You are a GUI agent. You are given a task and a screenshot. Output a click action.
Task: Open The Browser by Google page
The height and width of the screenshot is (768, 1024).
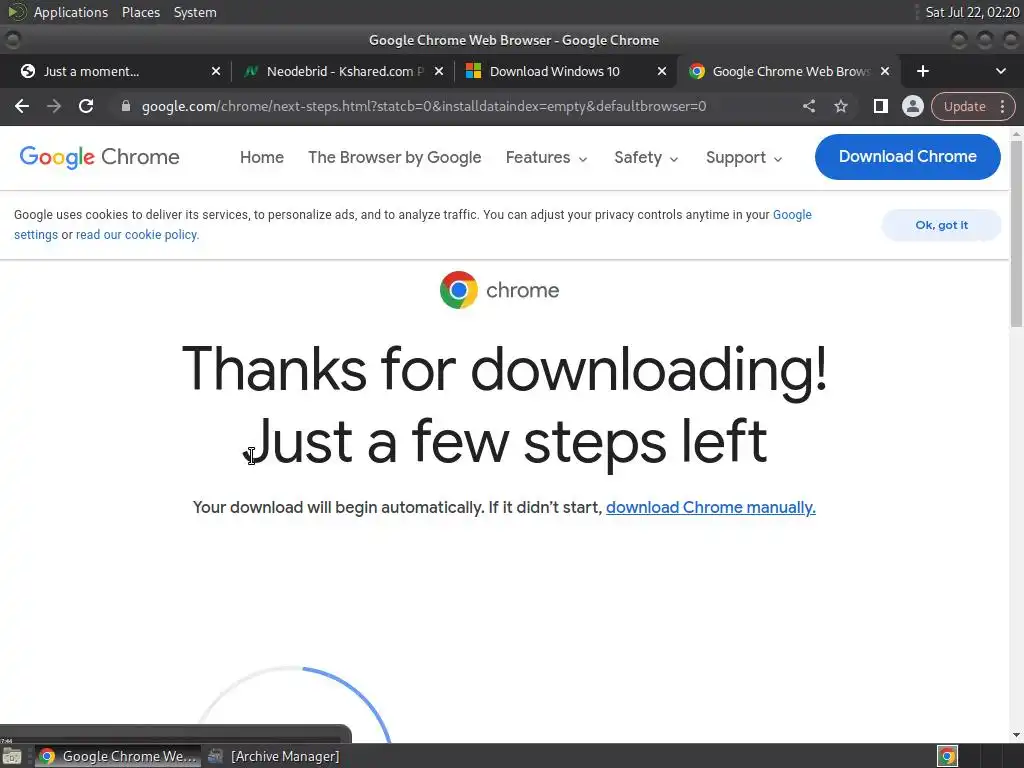(394, 157)
